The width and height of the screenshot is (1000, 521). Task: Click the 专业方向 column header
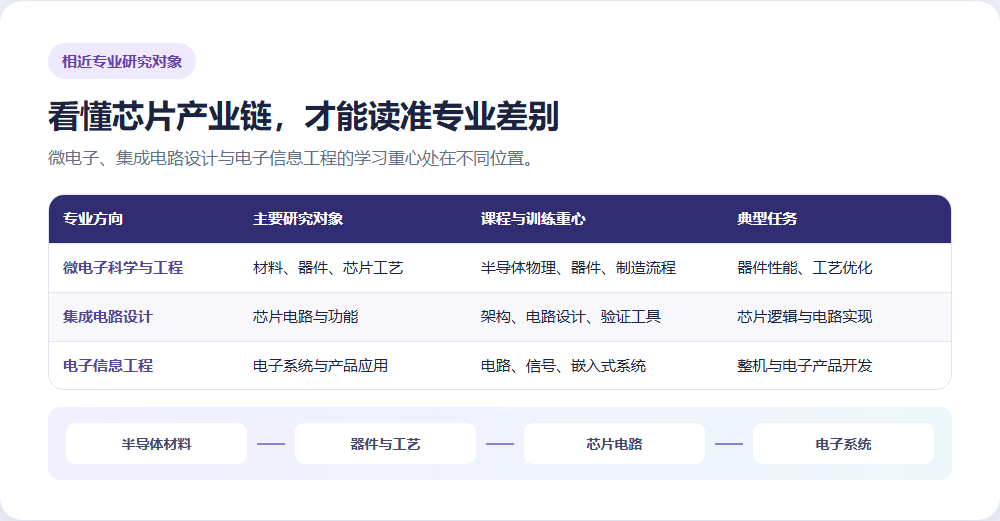(x=93, y=219)
